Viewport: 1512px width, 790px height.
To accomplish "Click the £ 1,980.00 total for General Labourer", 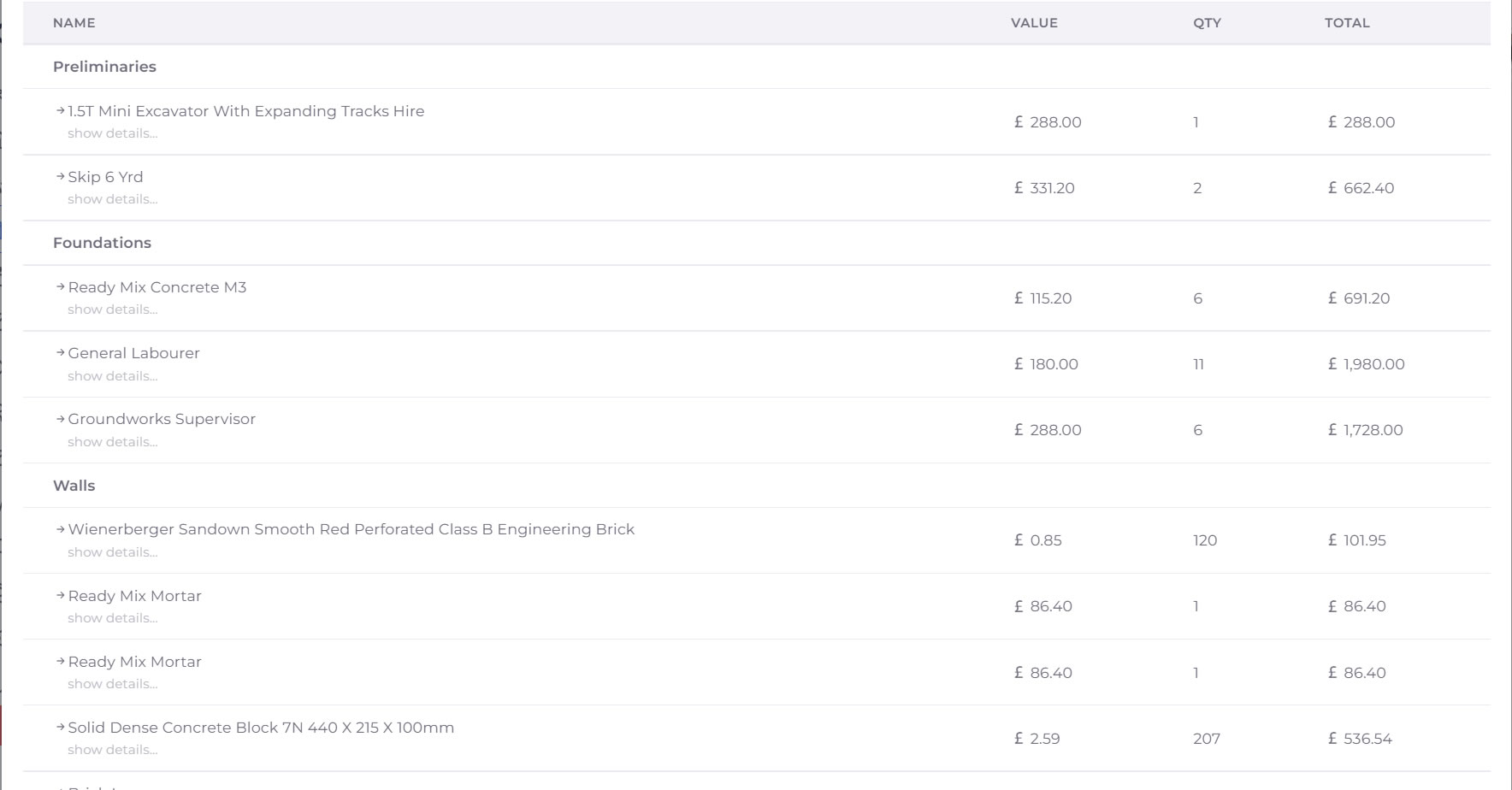I will (x=1366, y=364).
